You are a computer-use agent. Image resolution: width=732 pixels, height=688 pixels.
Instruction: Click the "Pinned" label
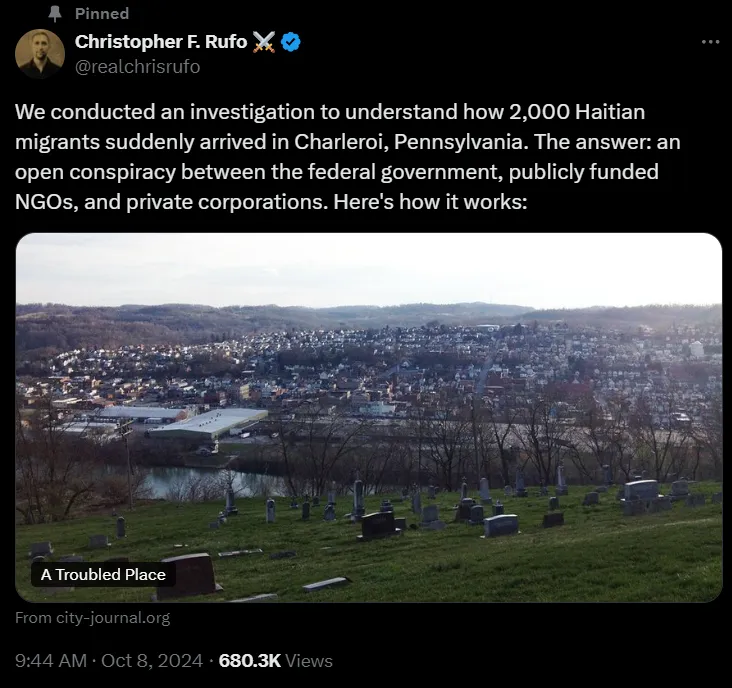click(102, 14)
